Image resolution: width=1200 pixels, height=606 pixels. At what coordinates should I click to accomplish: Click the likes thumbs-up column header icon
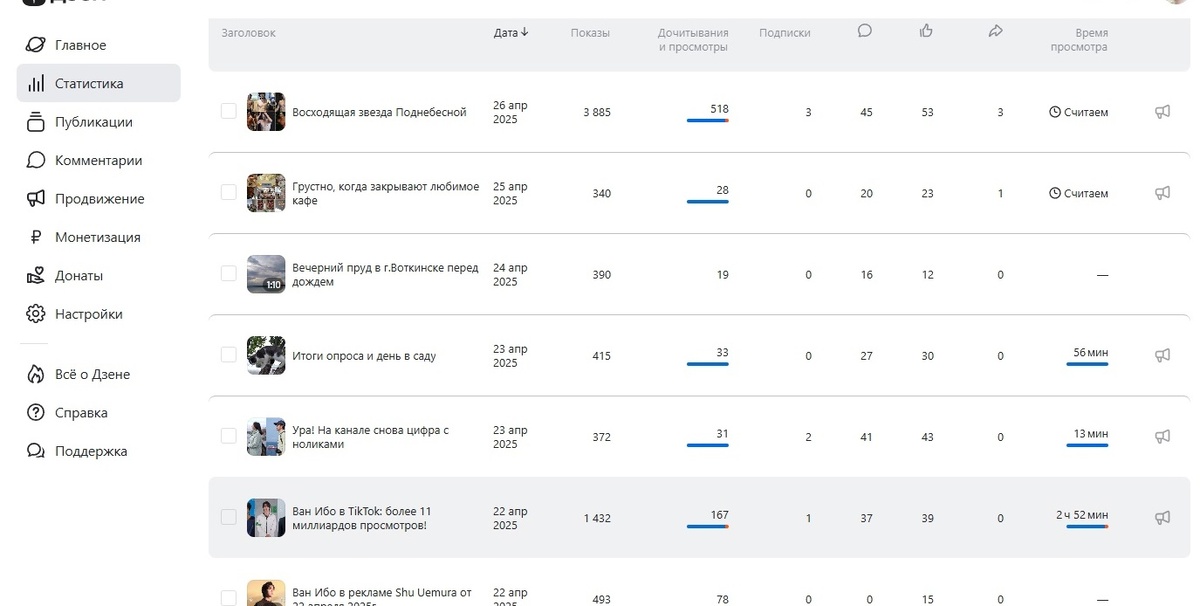[x=927, y=32]
